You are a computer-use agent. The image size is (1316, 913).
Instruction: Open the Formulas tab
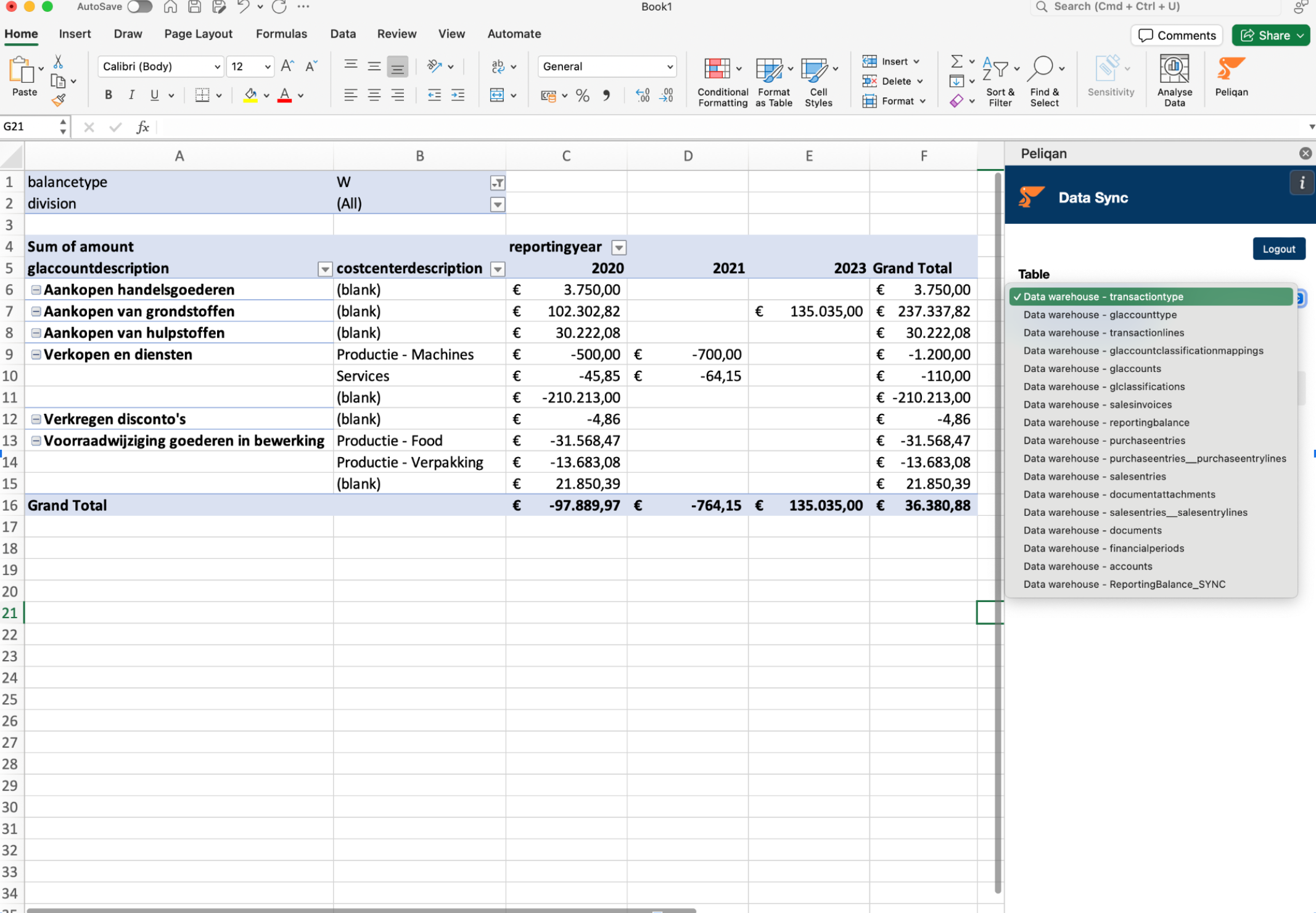281,34
